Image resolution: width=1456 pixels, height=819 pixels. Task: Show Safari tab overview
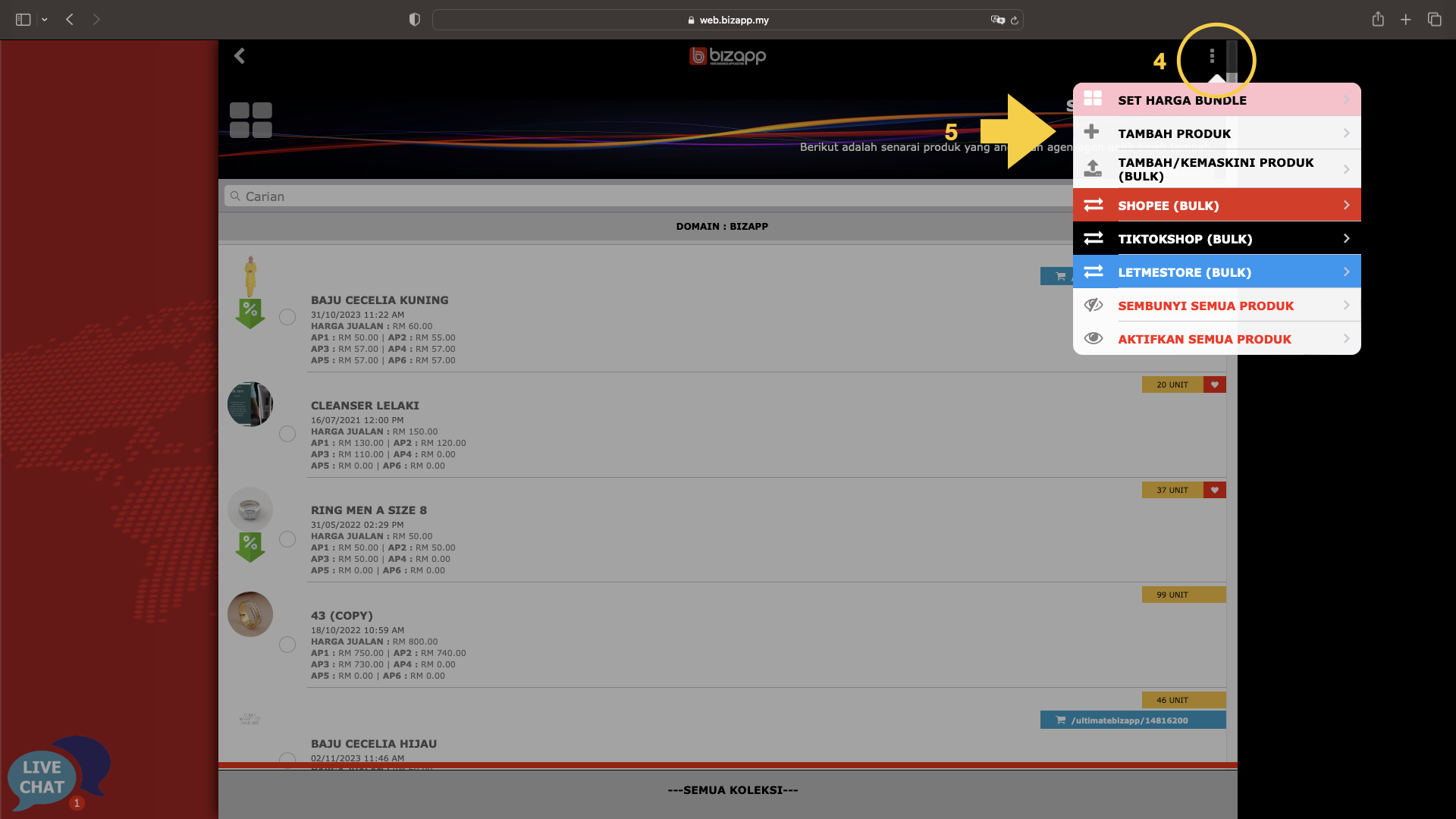coord(1434,20)
